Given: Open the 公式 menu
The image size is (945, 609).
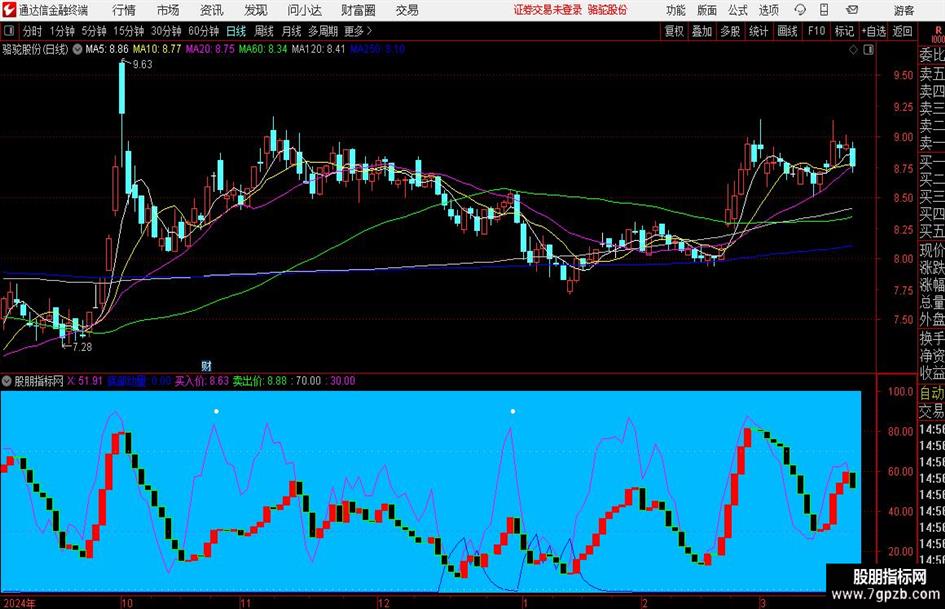Looking at the screenshot, I should [738, 10].
